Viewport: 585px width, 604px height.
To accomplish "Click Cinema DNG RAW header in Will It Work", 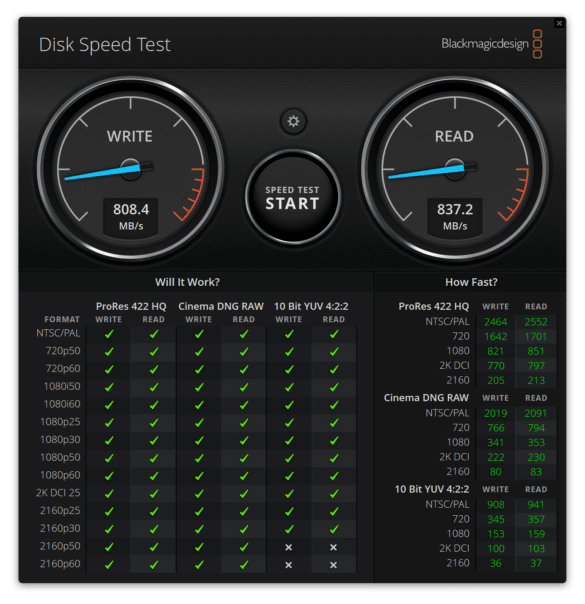I will (x=221, y=306).
